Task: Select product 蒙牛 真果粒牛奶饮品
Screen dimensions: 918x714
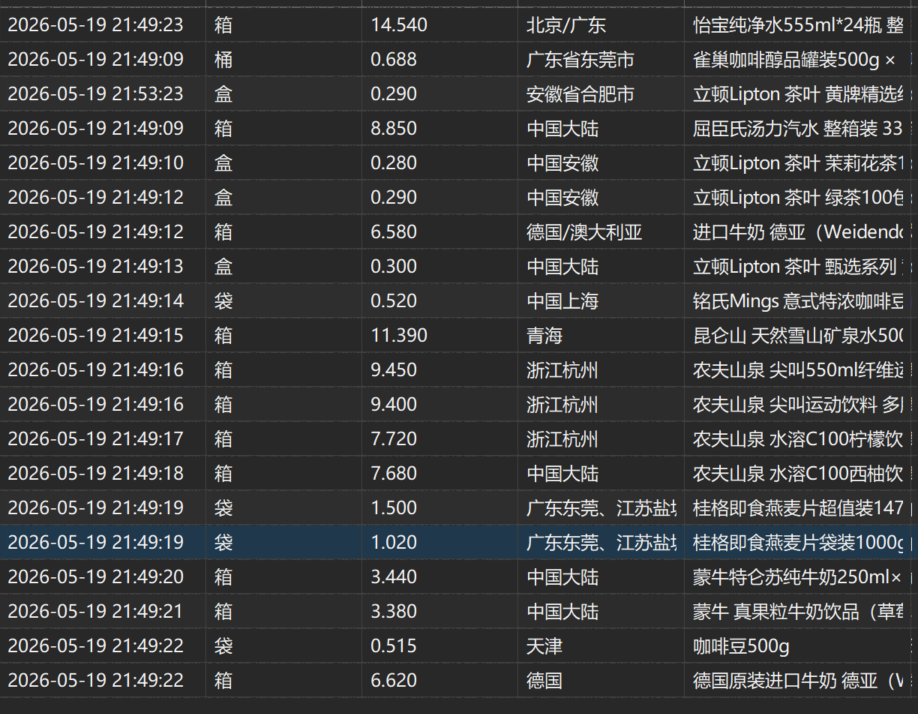Action: click(x=798, y=612)
